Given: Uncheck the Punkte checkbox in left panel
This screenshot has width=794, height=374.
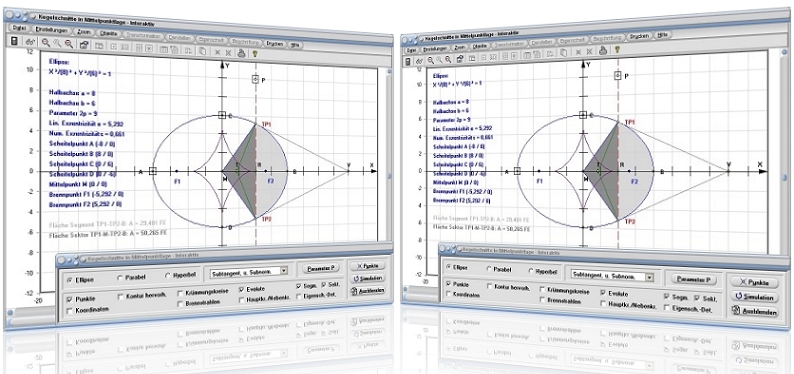Looking at the screenshot, I should coord(69,299).
